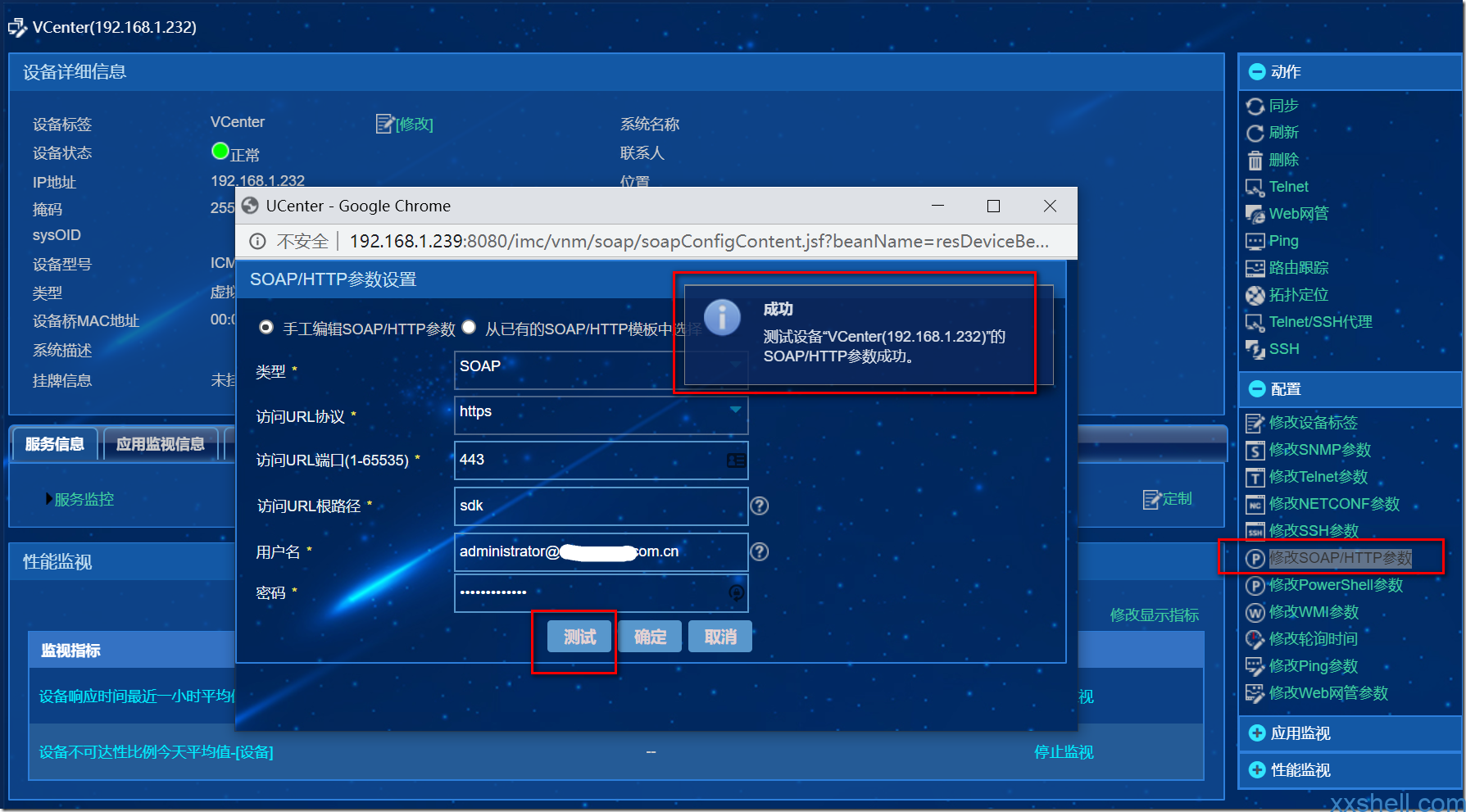Click the 用户名 input field

[x=601, y=552]
